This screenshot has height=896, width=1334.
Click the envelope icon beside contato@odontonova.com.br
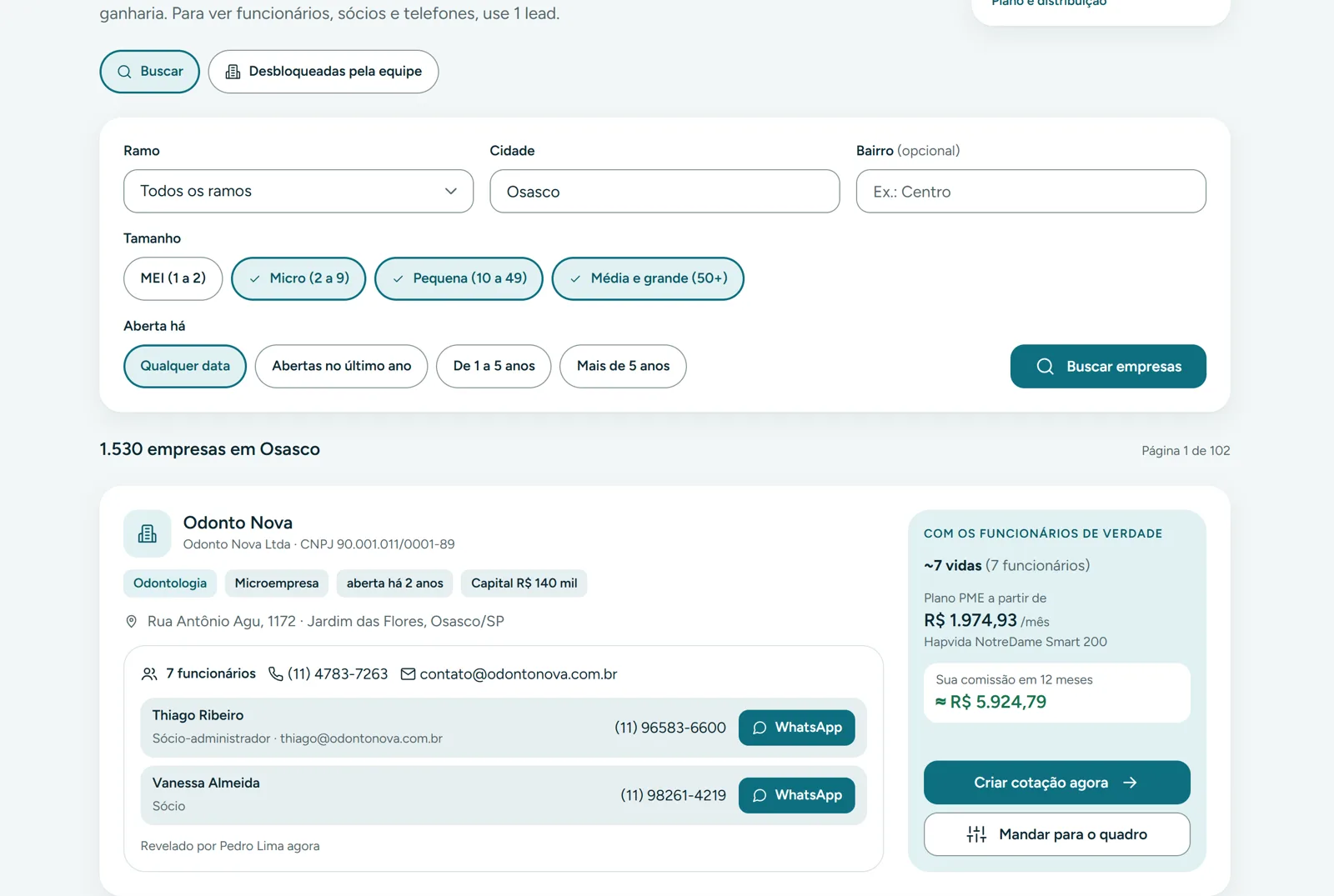408,674
